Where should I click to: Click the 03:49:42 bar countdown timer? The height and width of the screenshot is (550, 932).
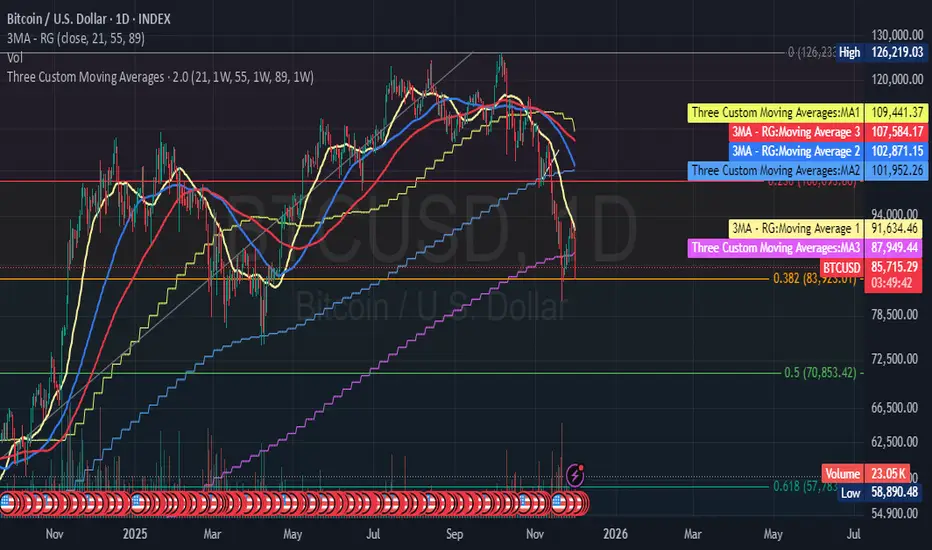(x=891, y=283)
